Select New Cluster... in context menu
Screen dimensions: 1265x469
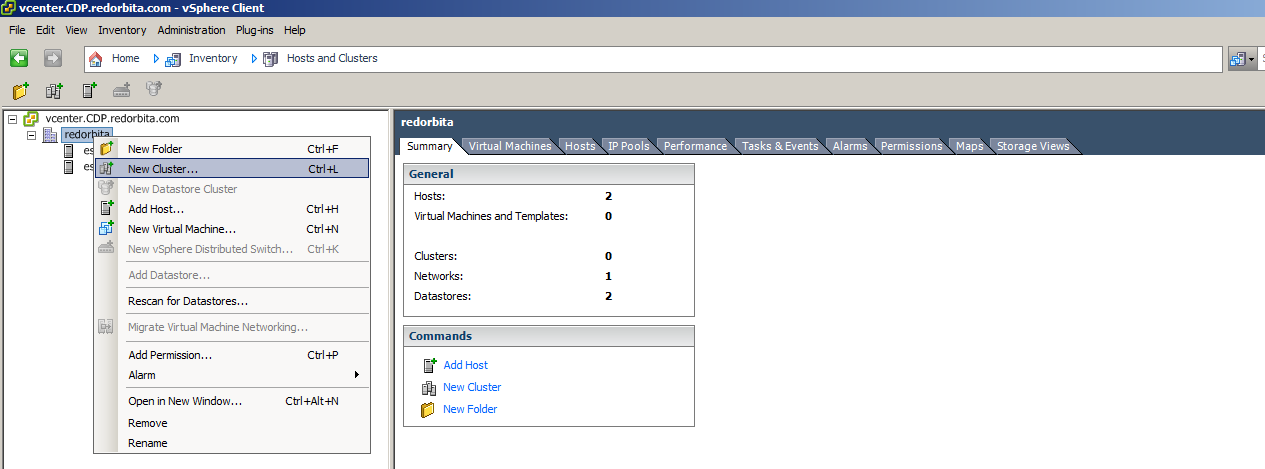232,169
